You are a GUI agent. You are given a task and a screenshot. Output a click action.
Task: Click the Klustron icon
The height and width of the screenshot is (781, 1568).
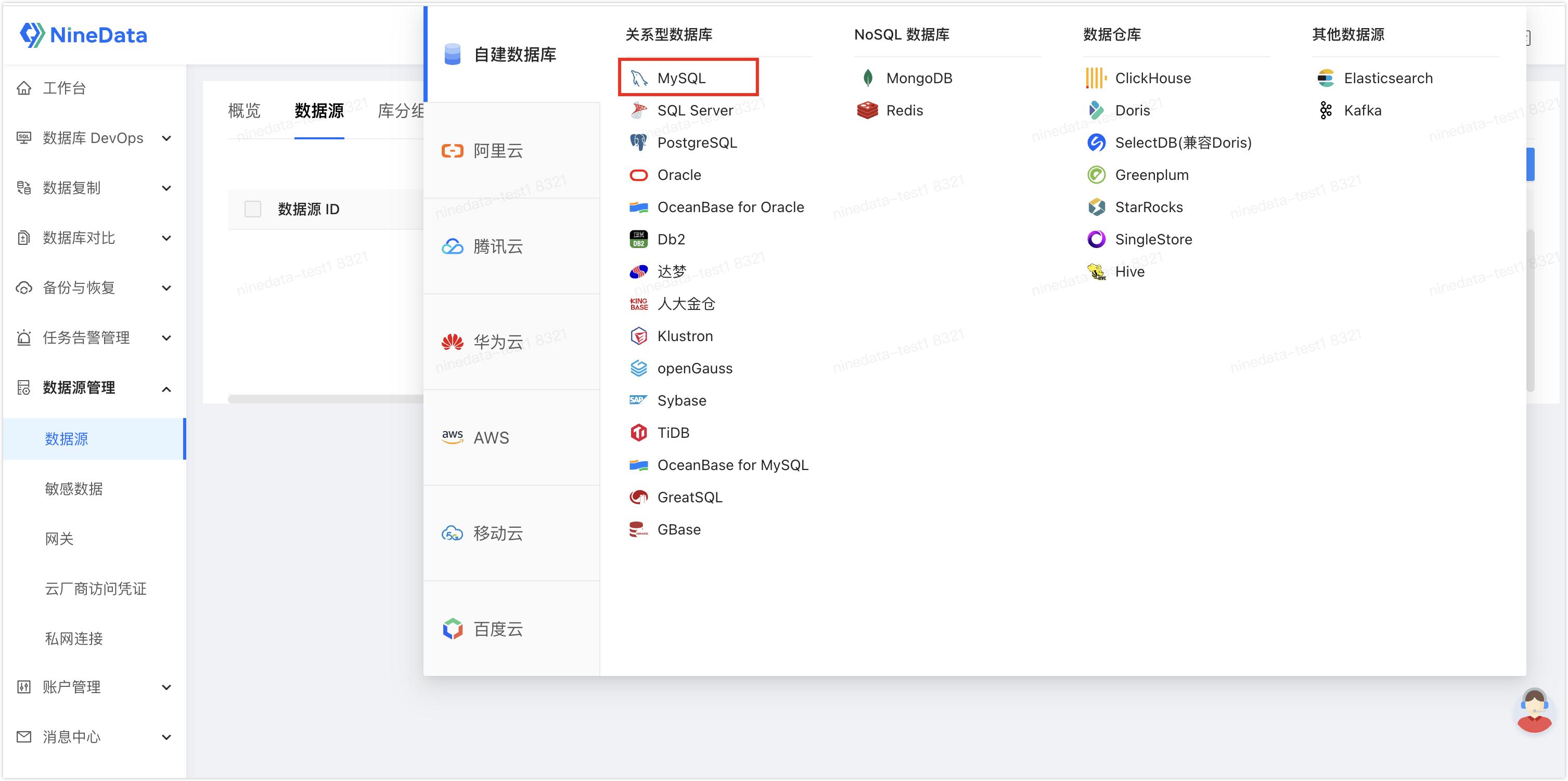[638, 336]
